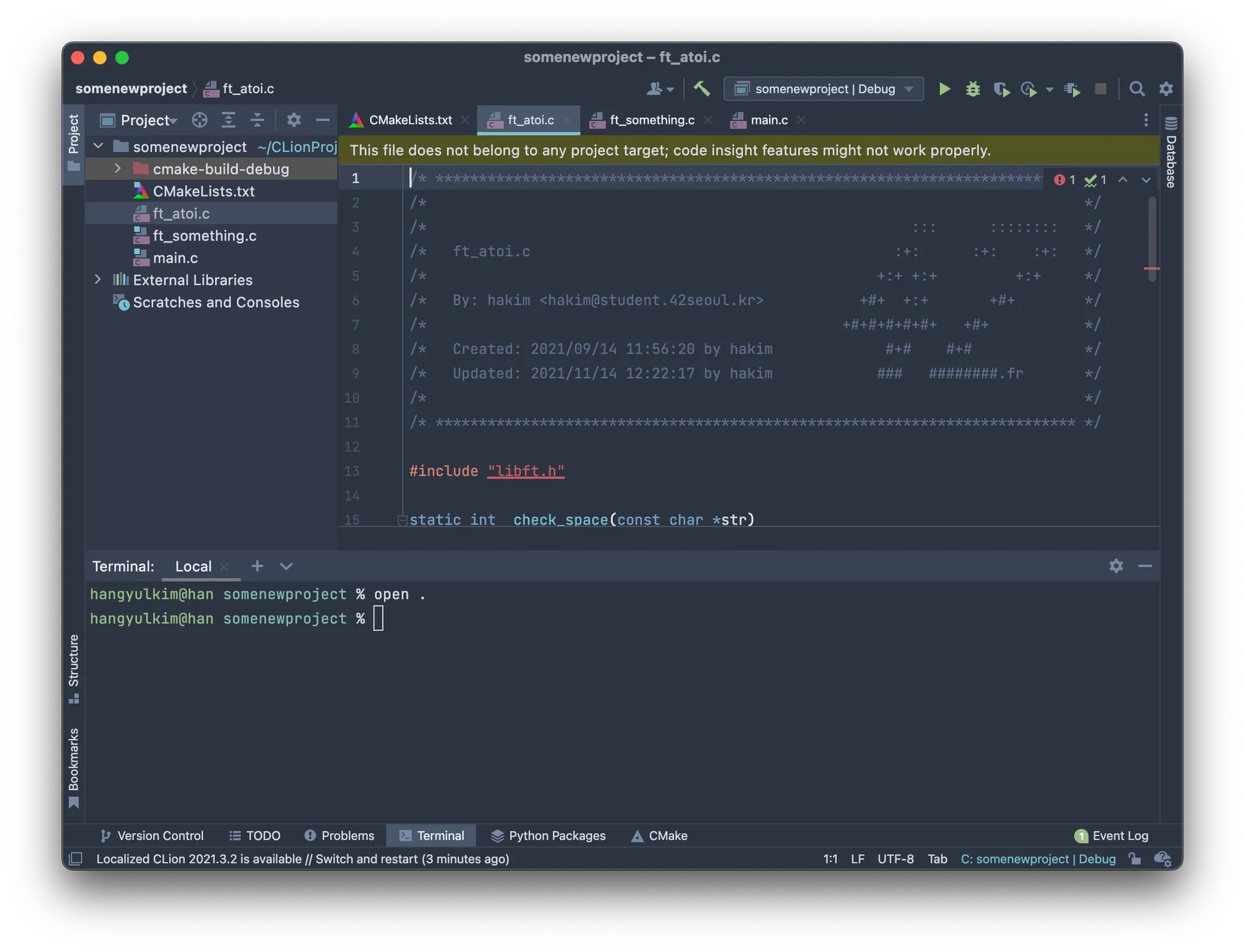Screen dimensions: 1245x952
Task: Click the UTF-8 encoding indicator
Action: pos(895,858)
